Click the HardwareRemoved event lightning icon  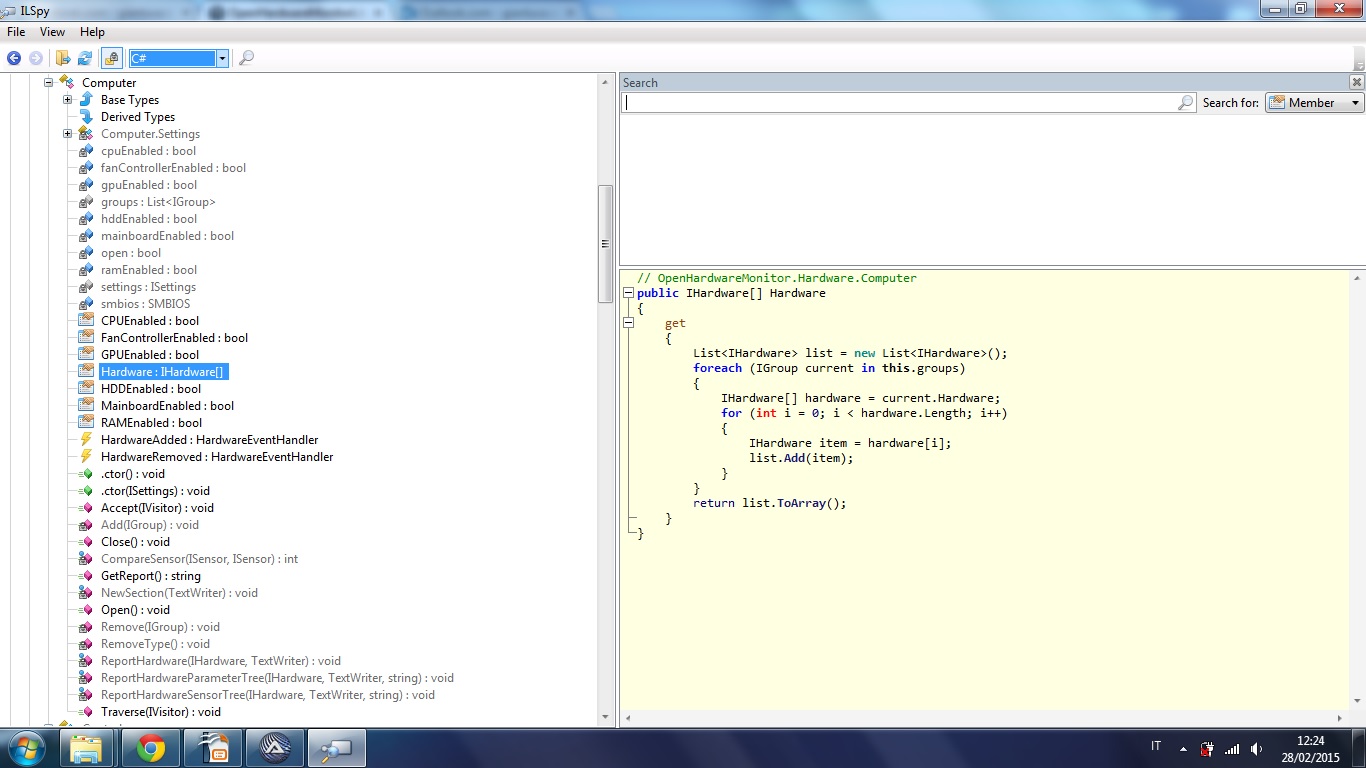[86, 457]
